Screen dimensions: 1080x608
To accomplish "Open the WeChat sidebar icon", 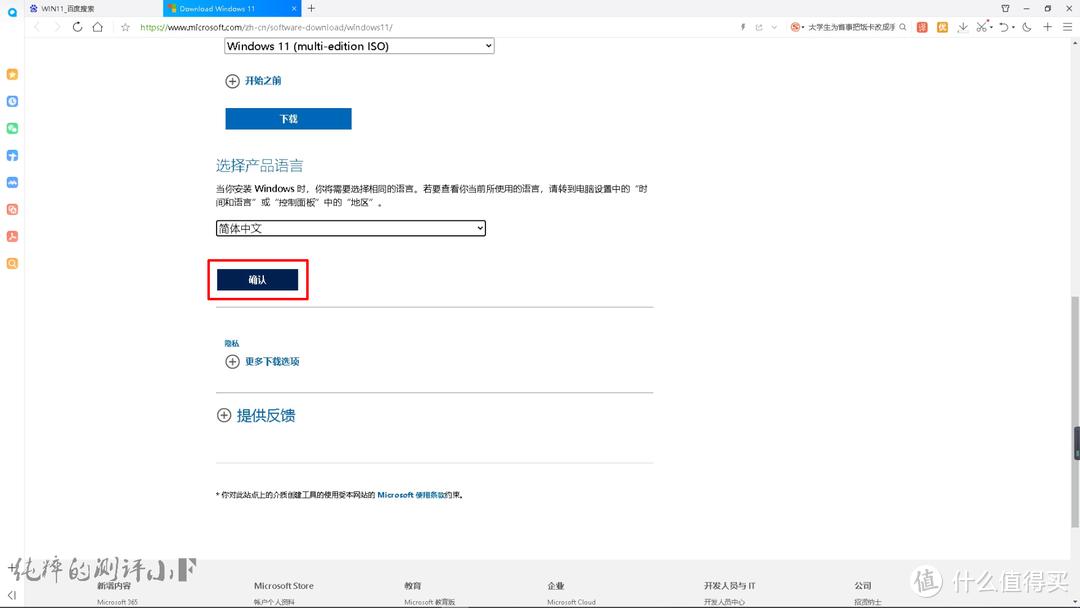I will point(13,128).
